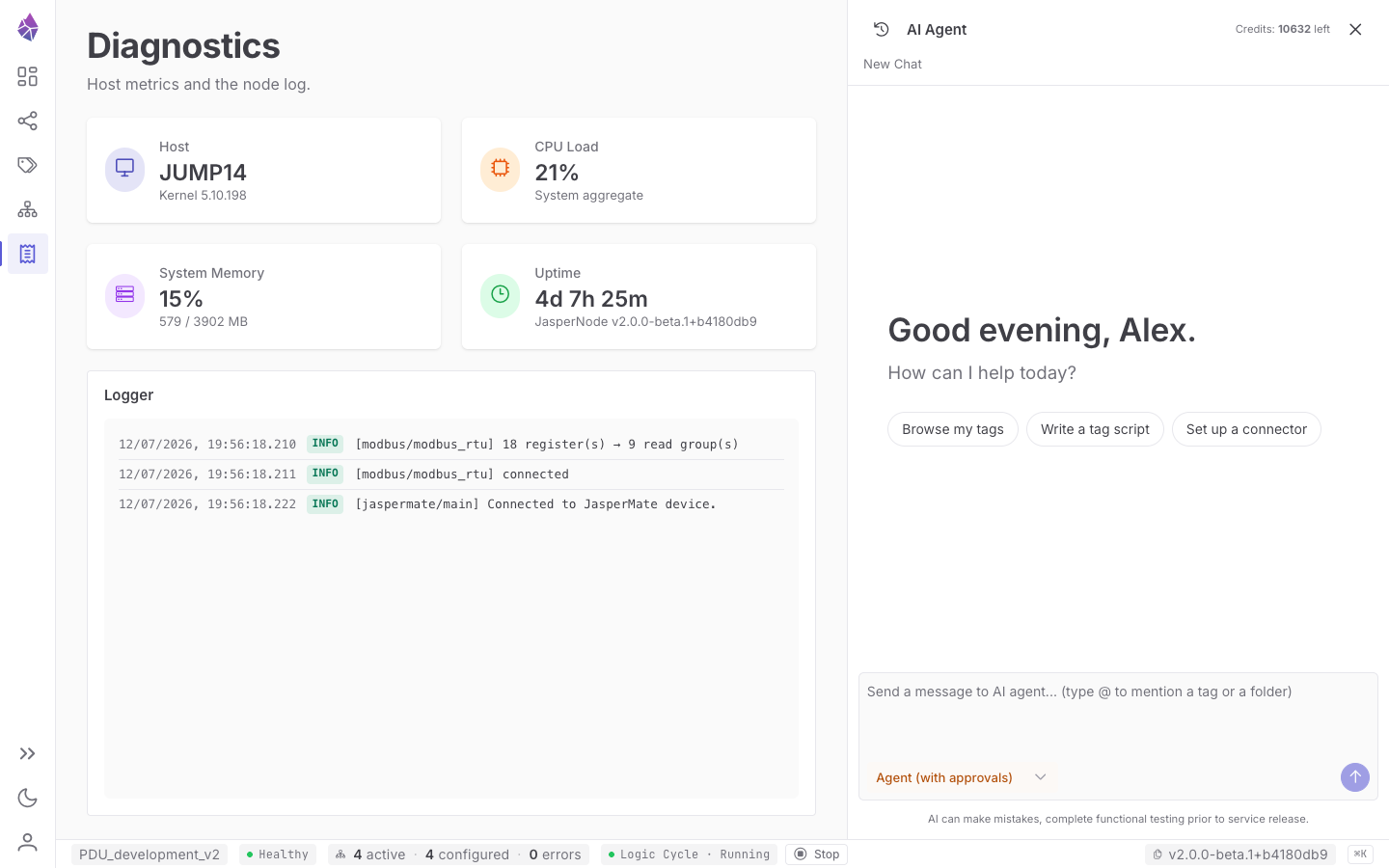Expand the sidebar with double-chevron icon
The height and width of the screenshot is (868, 1389).
(28, 753)
